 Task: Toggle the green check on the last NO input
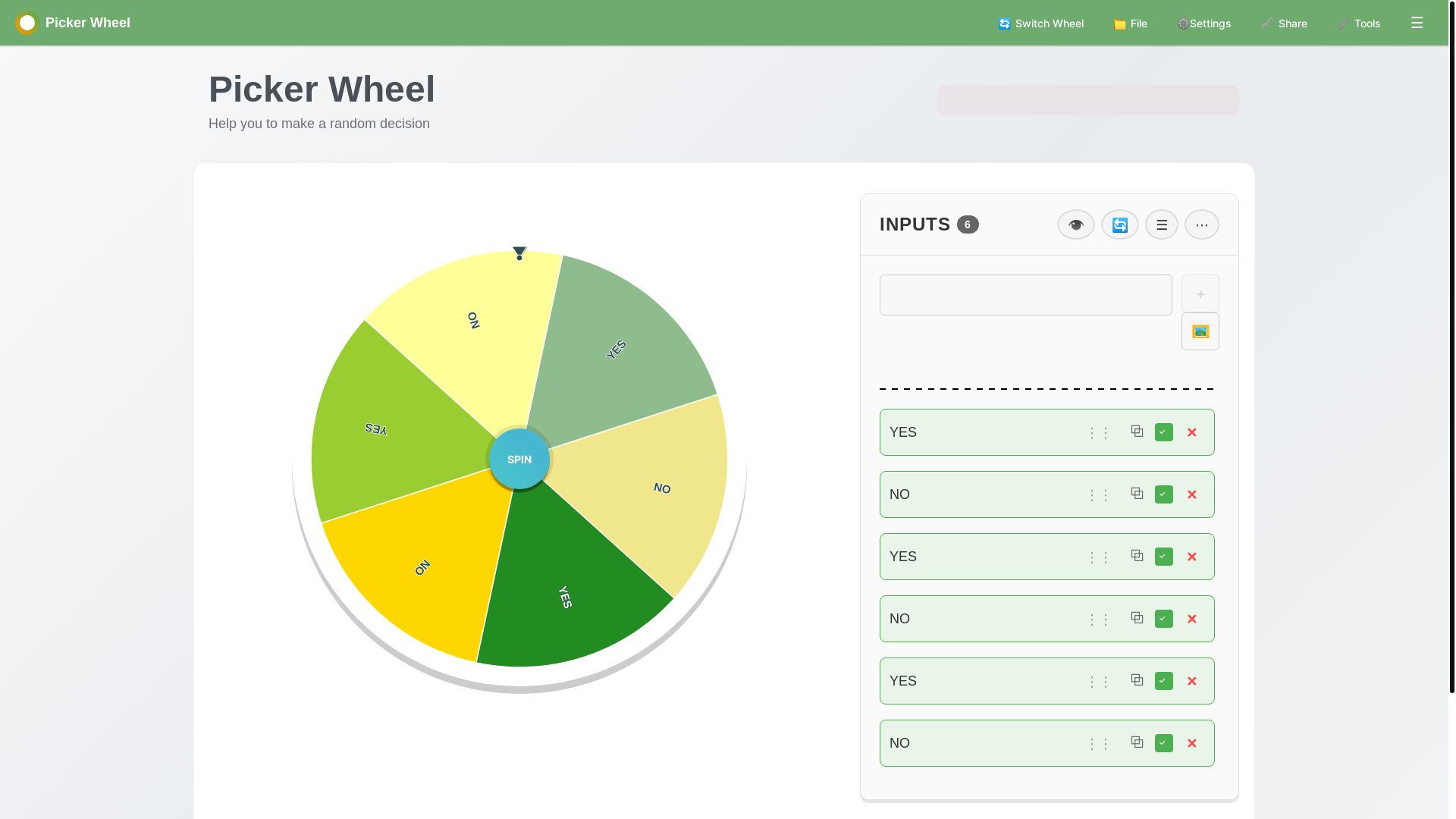tap(1164, 743)
